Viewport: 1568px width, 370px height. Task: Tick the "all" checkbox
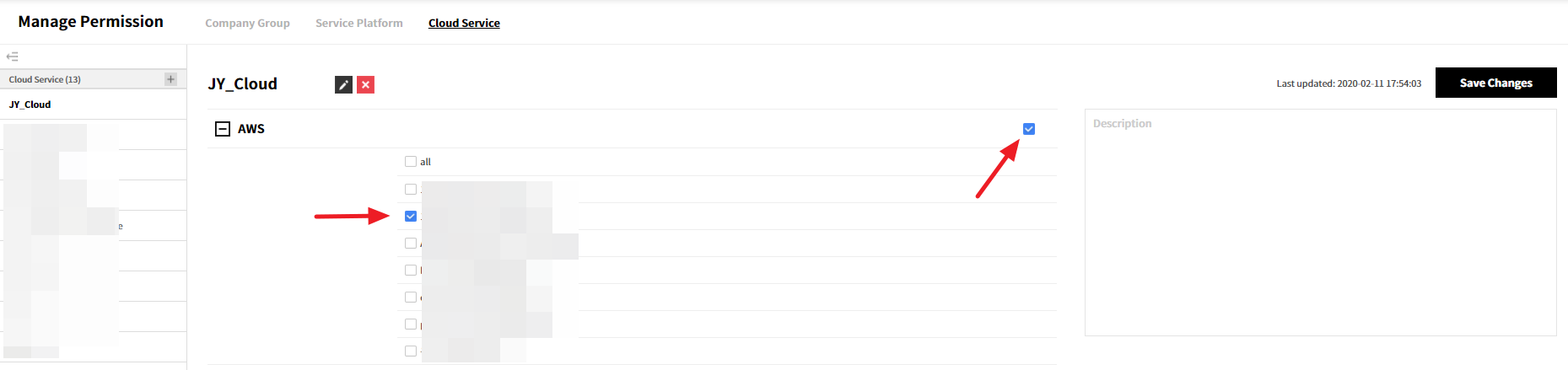[x=411, y=162]
